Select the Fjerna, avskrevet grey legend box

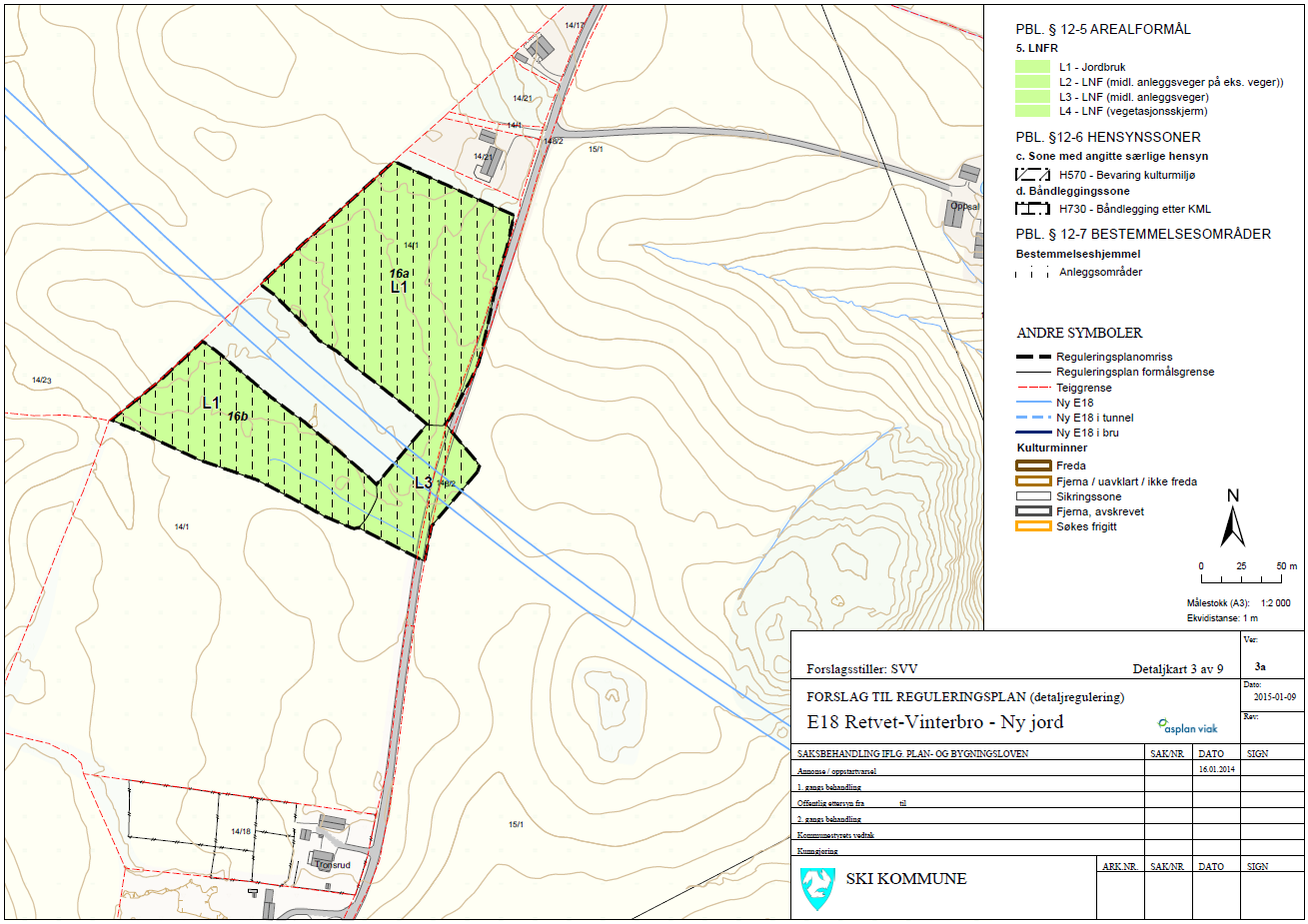1033,511
